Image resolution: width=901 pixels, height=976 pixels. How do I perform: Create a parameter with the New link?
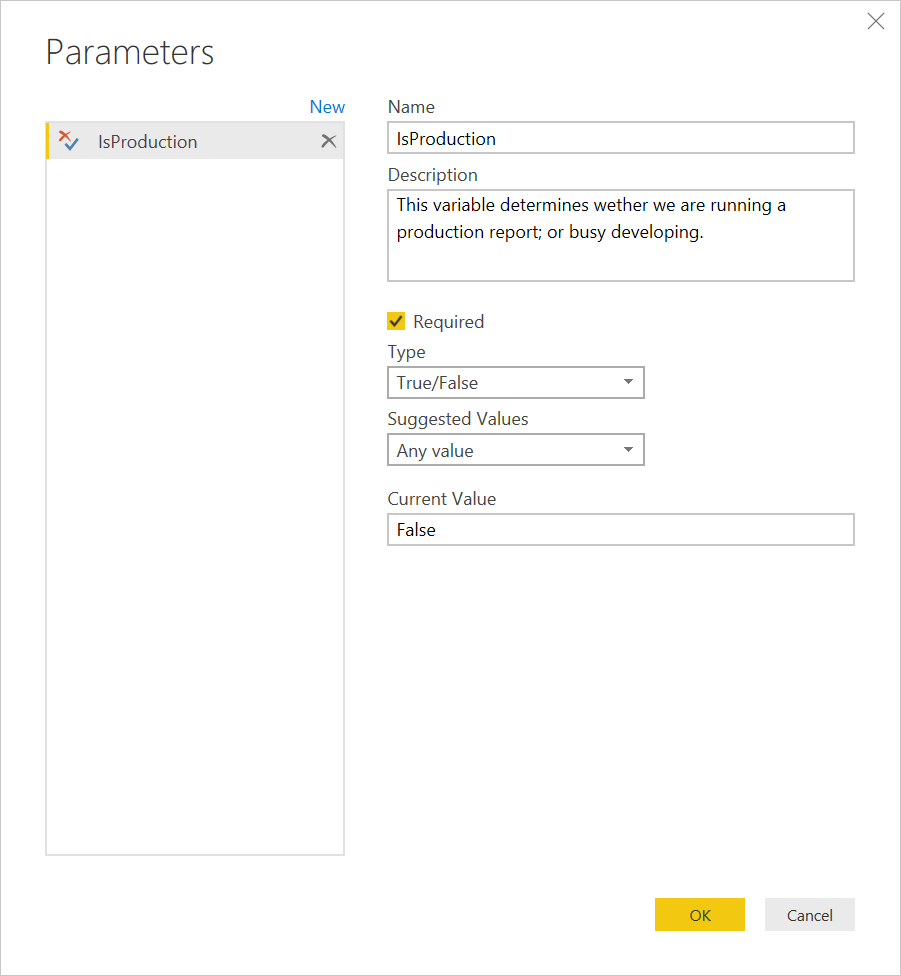tap(327, 107)
